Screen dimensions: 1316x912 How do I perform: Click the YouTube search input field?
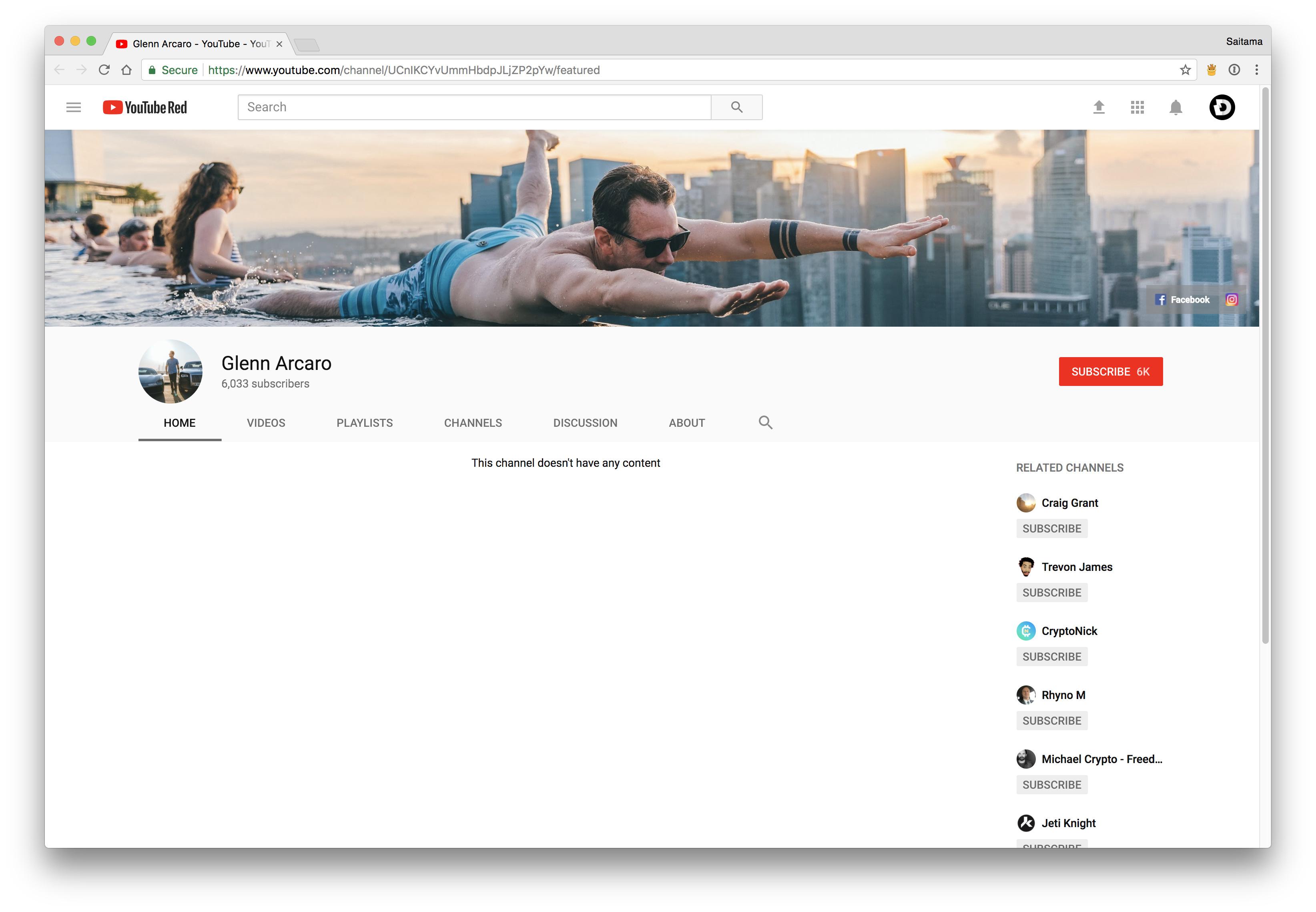[x=474, y=107]
